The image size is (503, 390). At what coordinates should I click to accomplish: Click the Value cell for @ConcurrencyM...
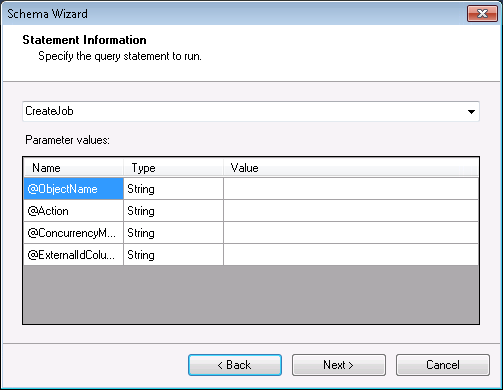(x=351, y=233)
